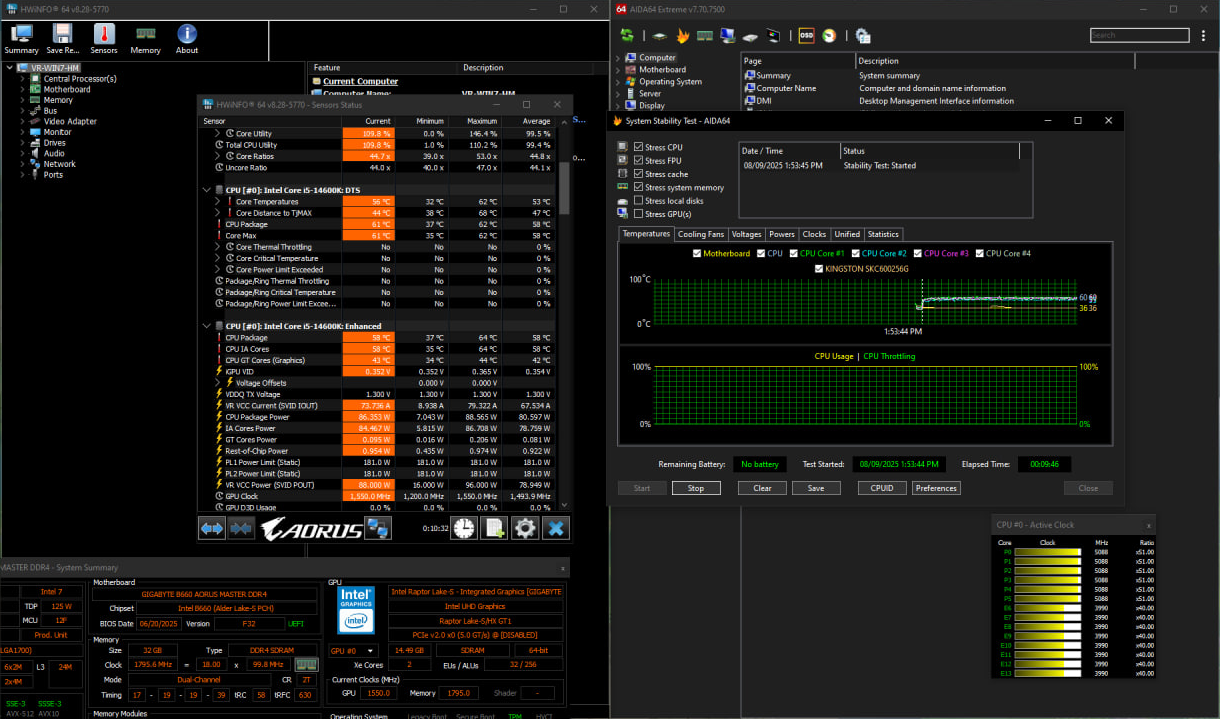This screenshot has height=719, width=1220.
Task: Enable the Stress local disks checkbox
Action: point(639,201)
